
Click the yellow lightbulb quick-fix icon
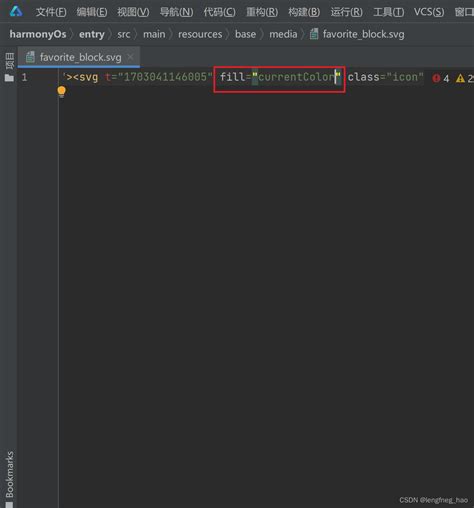[62, 91]
